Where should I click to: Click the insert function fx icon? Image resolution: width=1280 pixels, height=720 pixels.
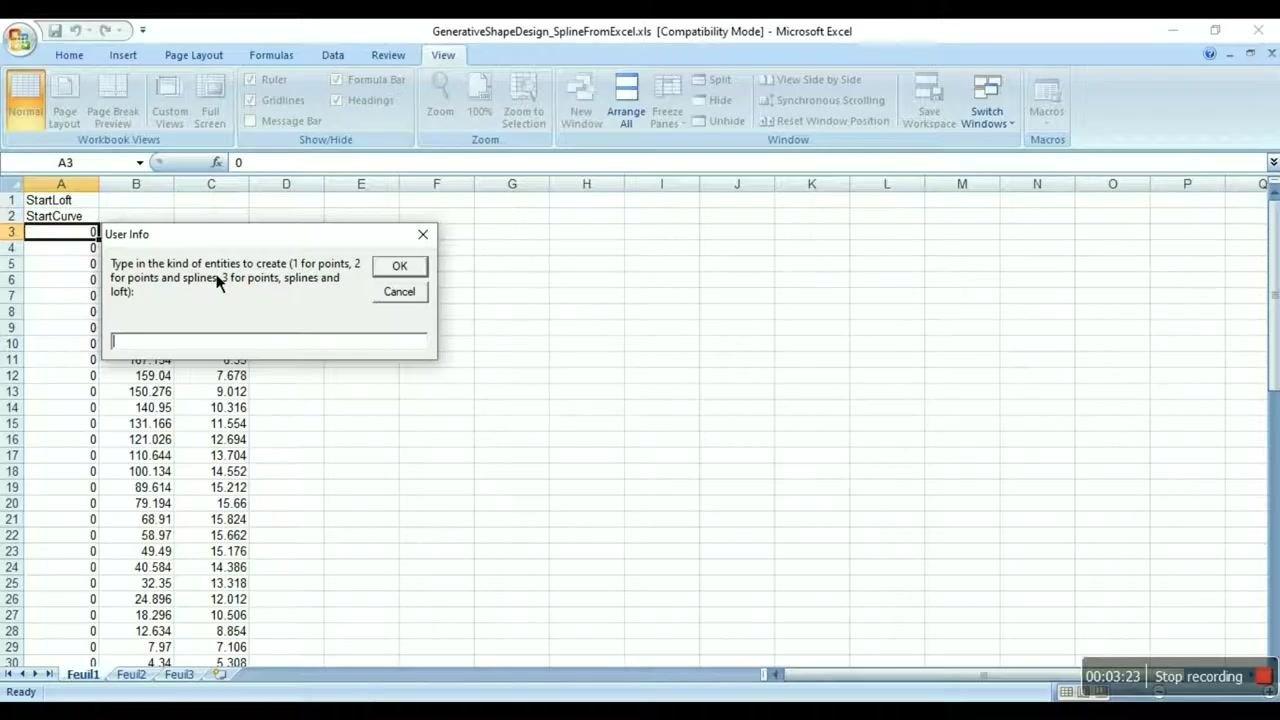[217, 162]
